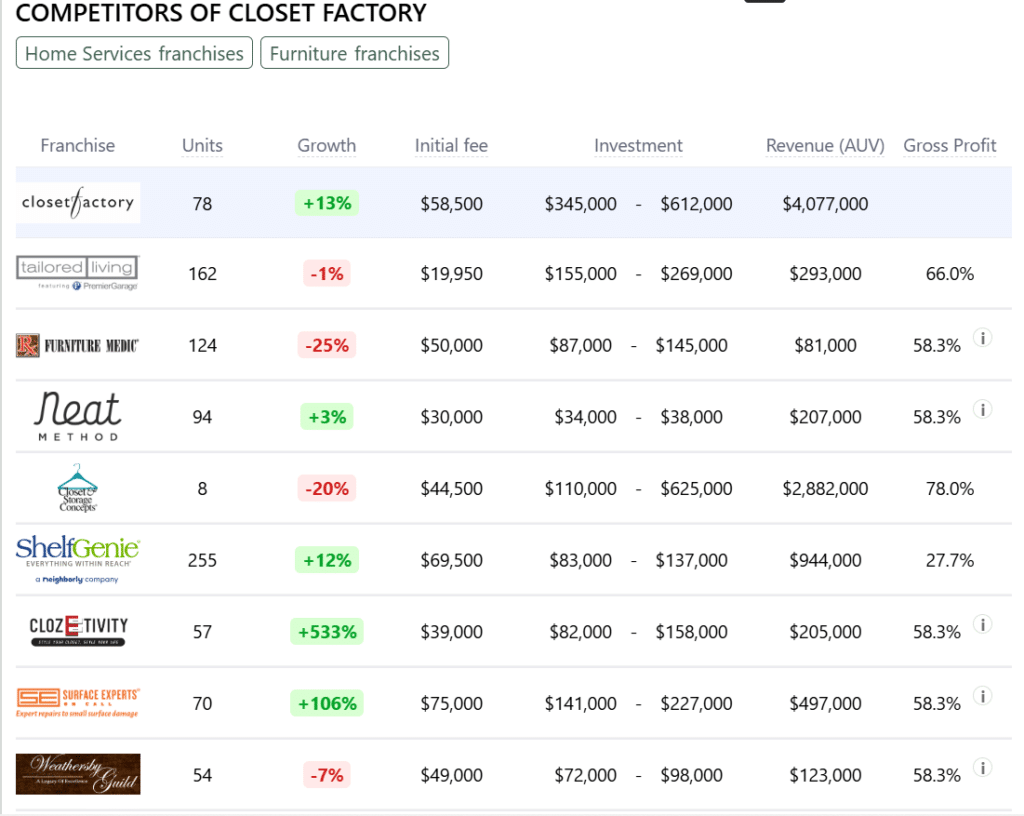
Task: Click the $625,000 investment maximum
Action: pos(696,488)
